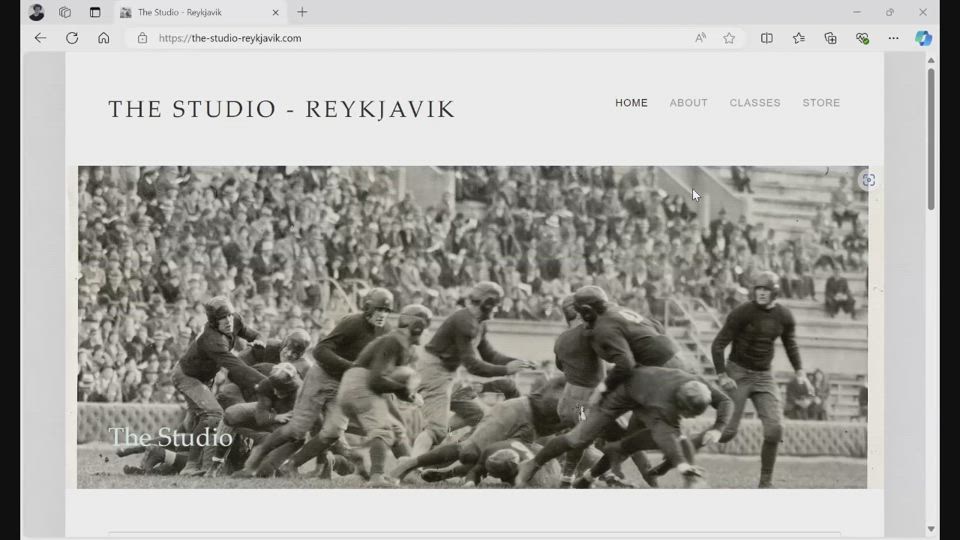Open the CLASSES navigation item
Screen dimensions: 960x540
pyautogui.click(x=755, y=103)
